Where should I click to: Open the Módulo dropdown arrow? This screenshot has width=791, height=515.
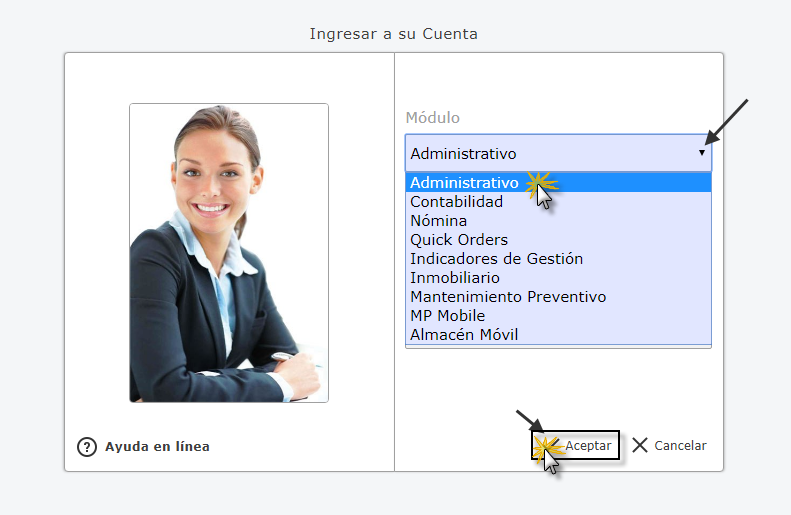click(702, 153)
